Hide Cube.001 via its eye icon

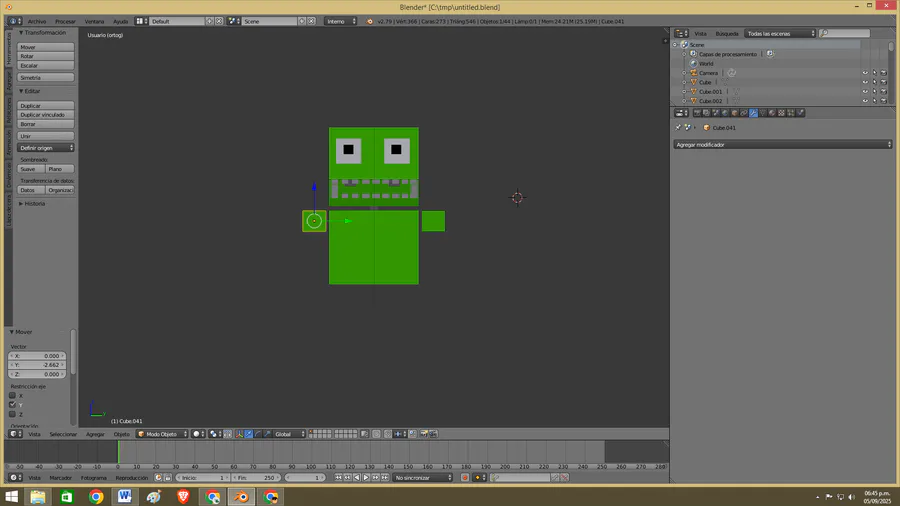pos(865,91)
